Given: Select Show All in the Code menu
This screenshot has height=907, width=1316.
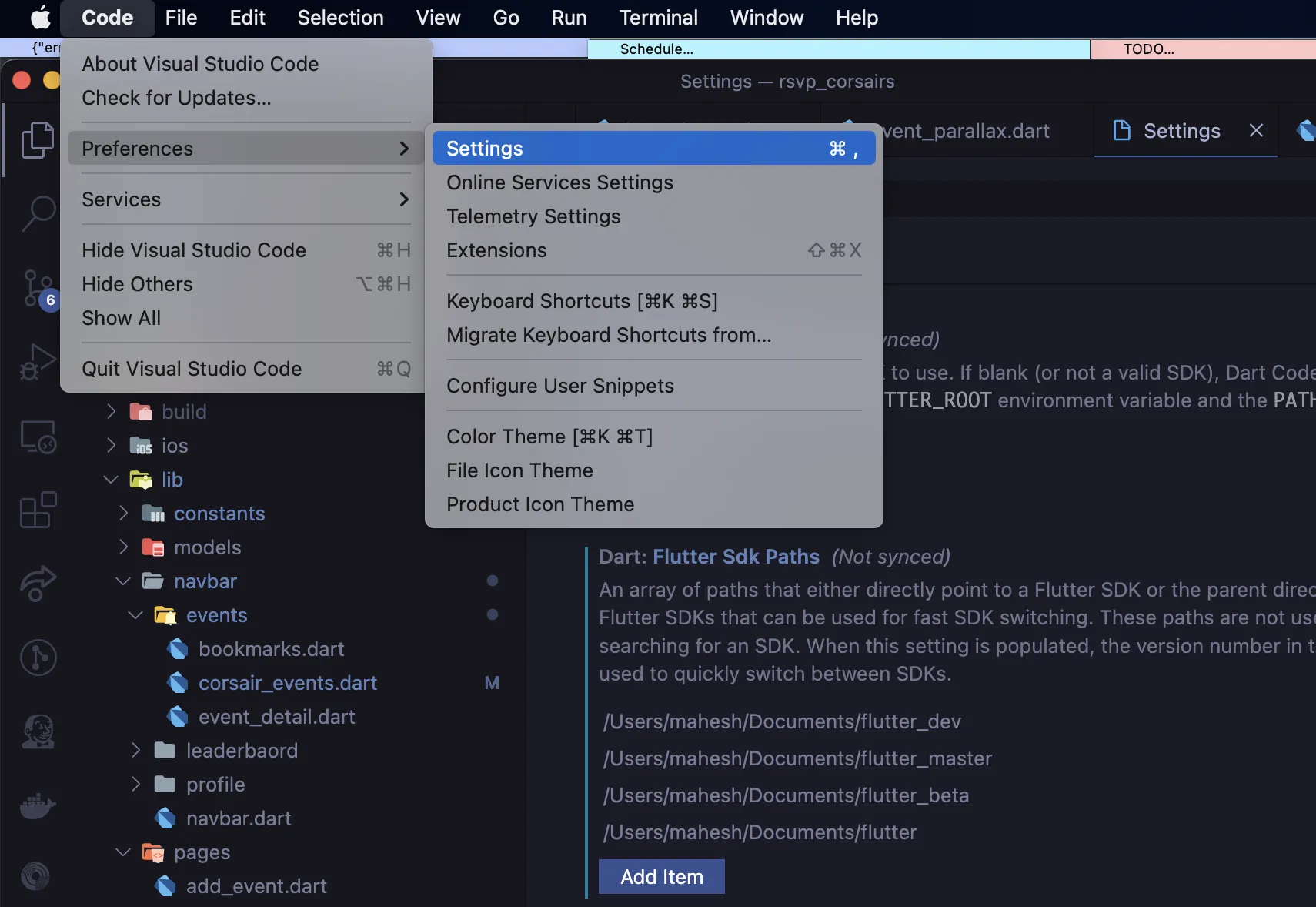Looking at the screenshot, I should [x=246, y=318].
